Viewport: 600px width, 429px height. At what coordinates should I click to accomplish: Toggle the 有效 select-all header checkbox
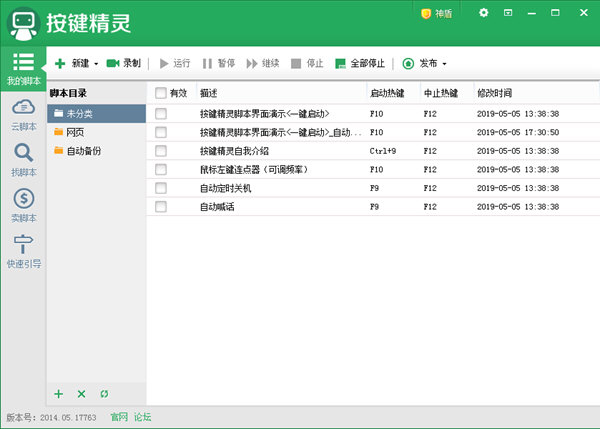[x=160, y=93]
